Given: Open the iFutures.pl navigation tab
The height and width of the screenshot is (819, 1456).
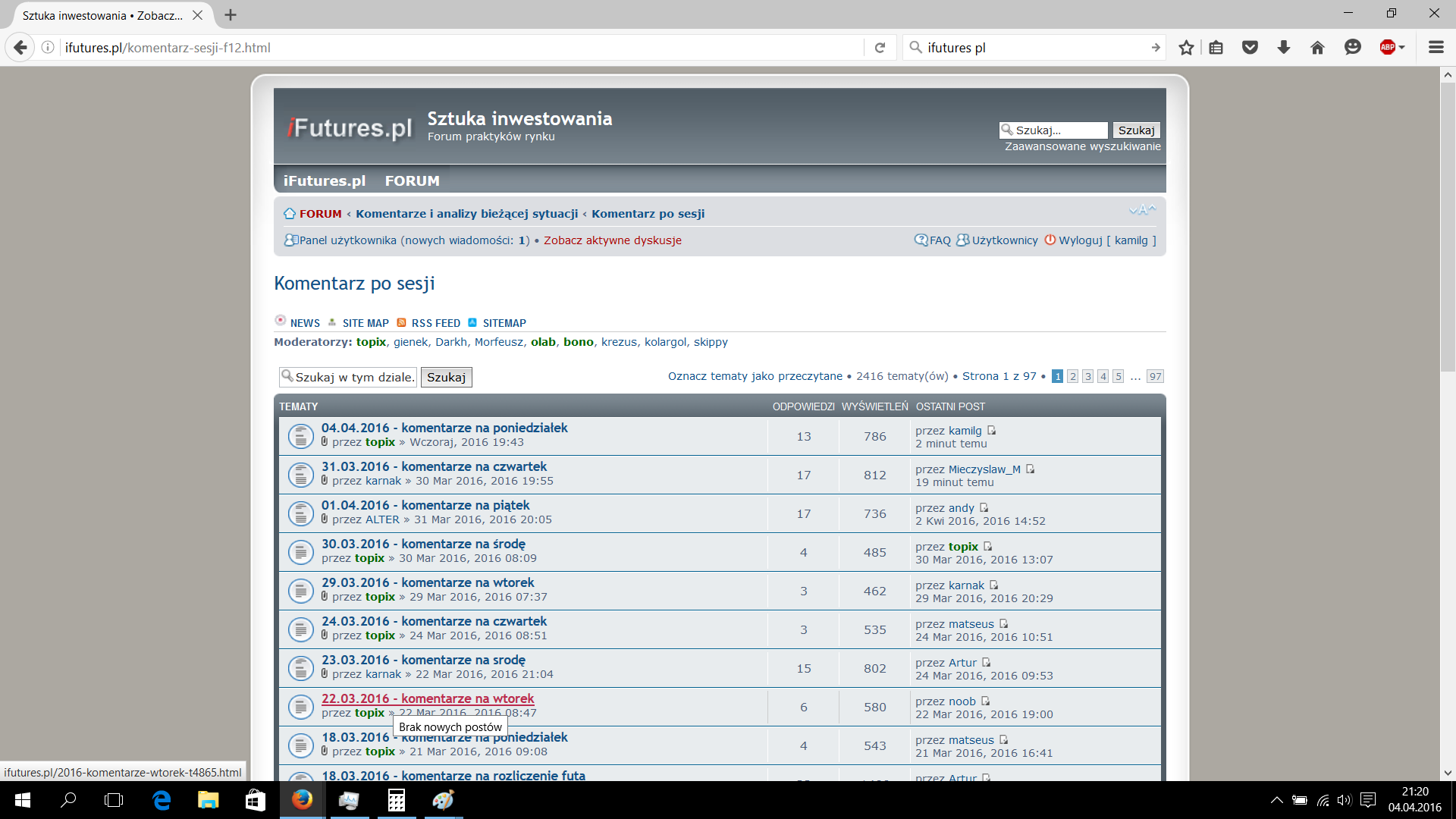Looking at the screenshot, I should click(325, 180).
